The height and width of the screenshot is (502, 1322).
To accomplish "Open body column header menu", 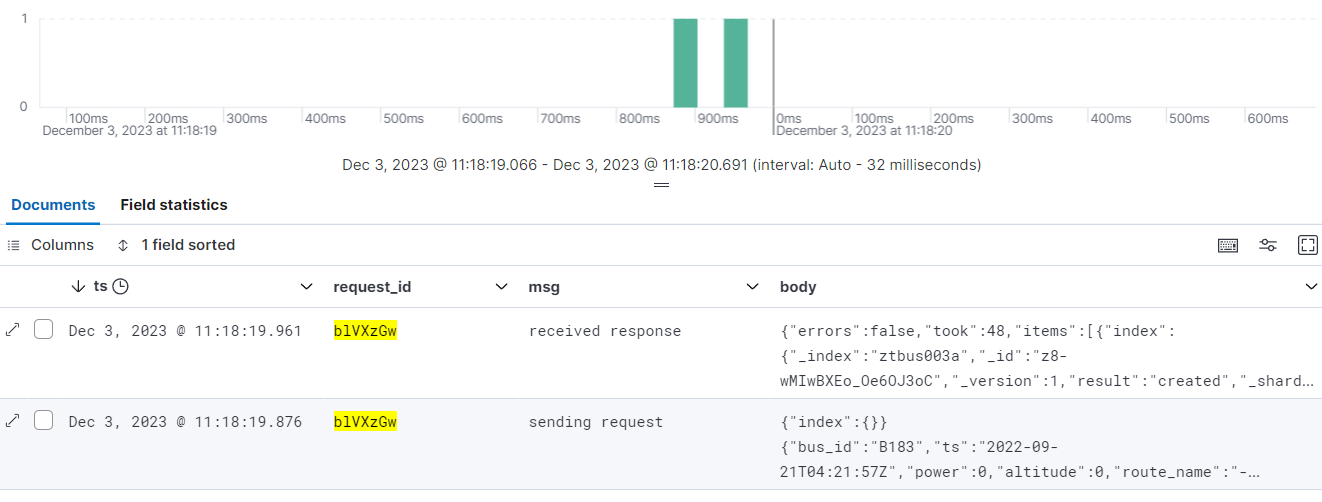I will 1311,287.
